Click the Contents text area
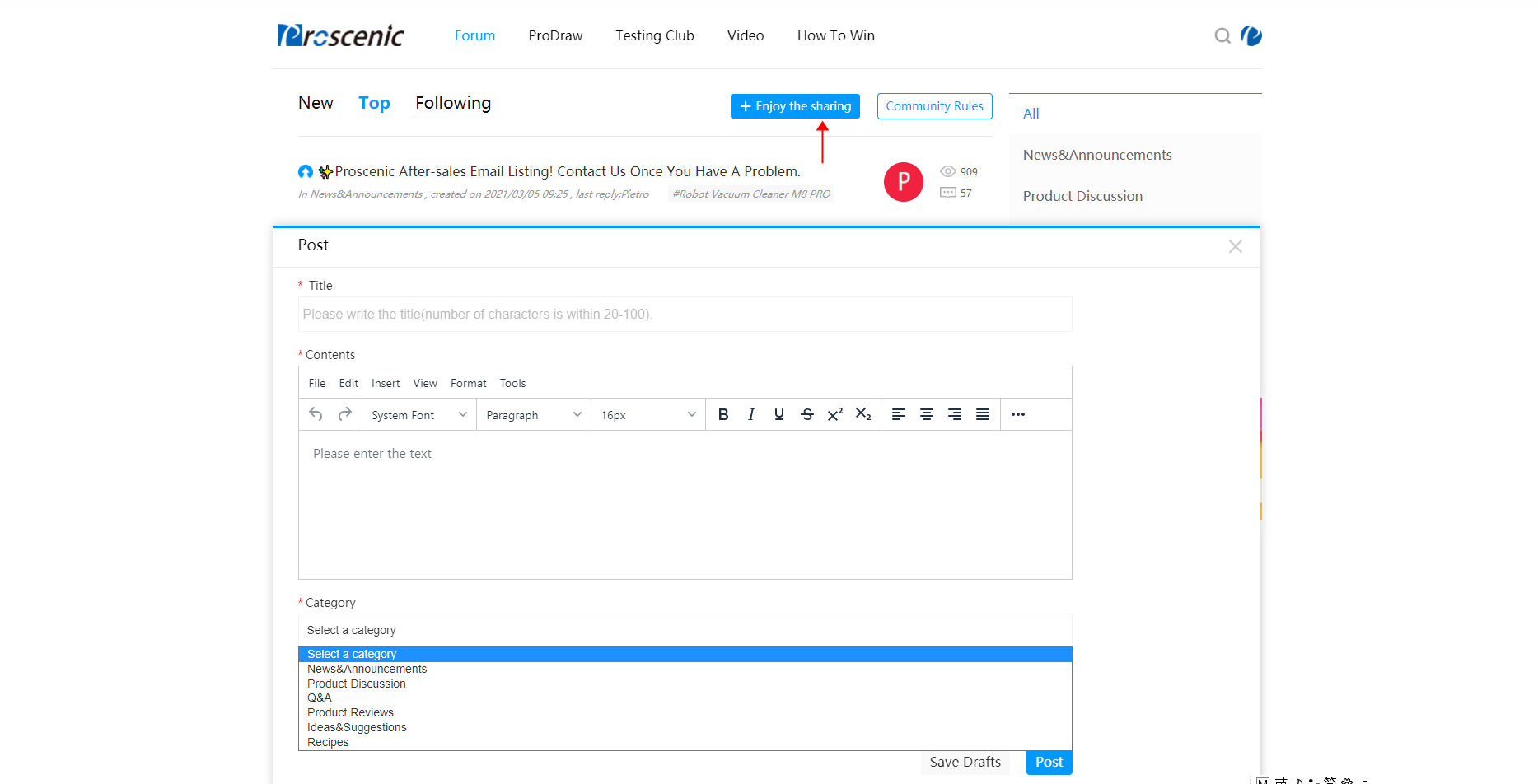The height and width of the screenshot is (784, 1538). [685, 504]
